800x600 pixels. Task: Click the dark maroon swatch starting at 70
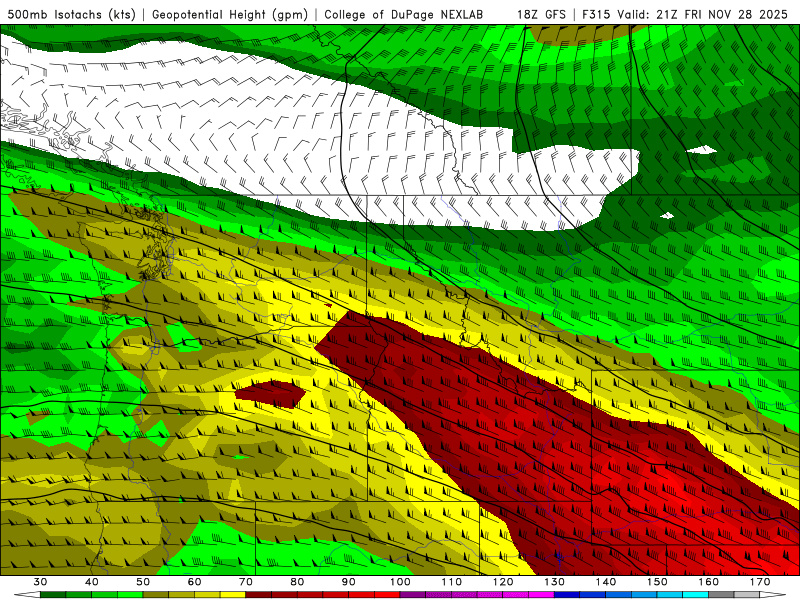(259, 594)
